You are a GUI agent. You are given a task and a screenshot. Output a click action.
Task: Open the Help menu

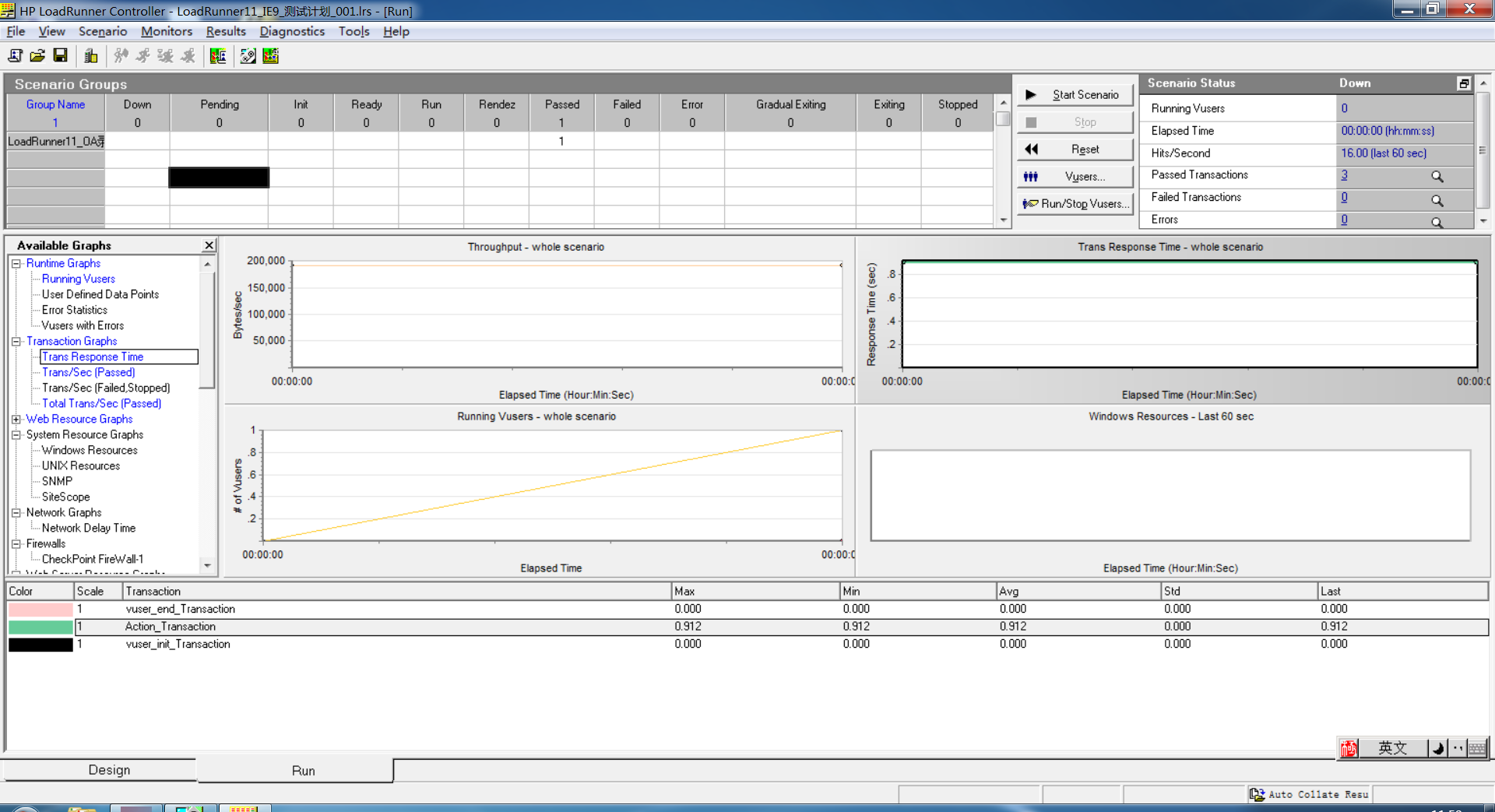(396, 31)
